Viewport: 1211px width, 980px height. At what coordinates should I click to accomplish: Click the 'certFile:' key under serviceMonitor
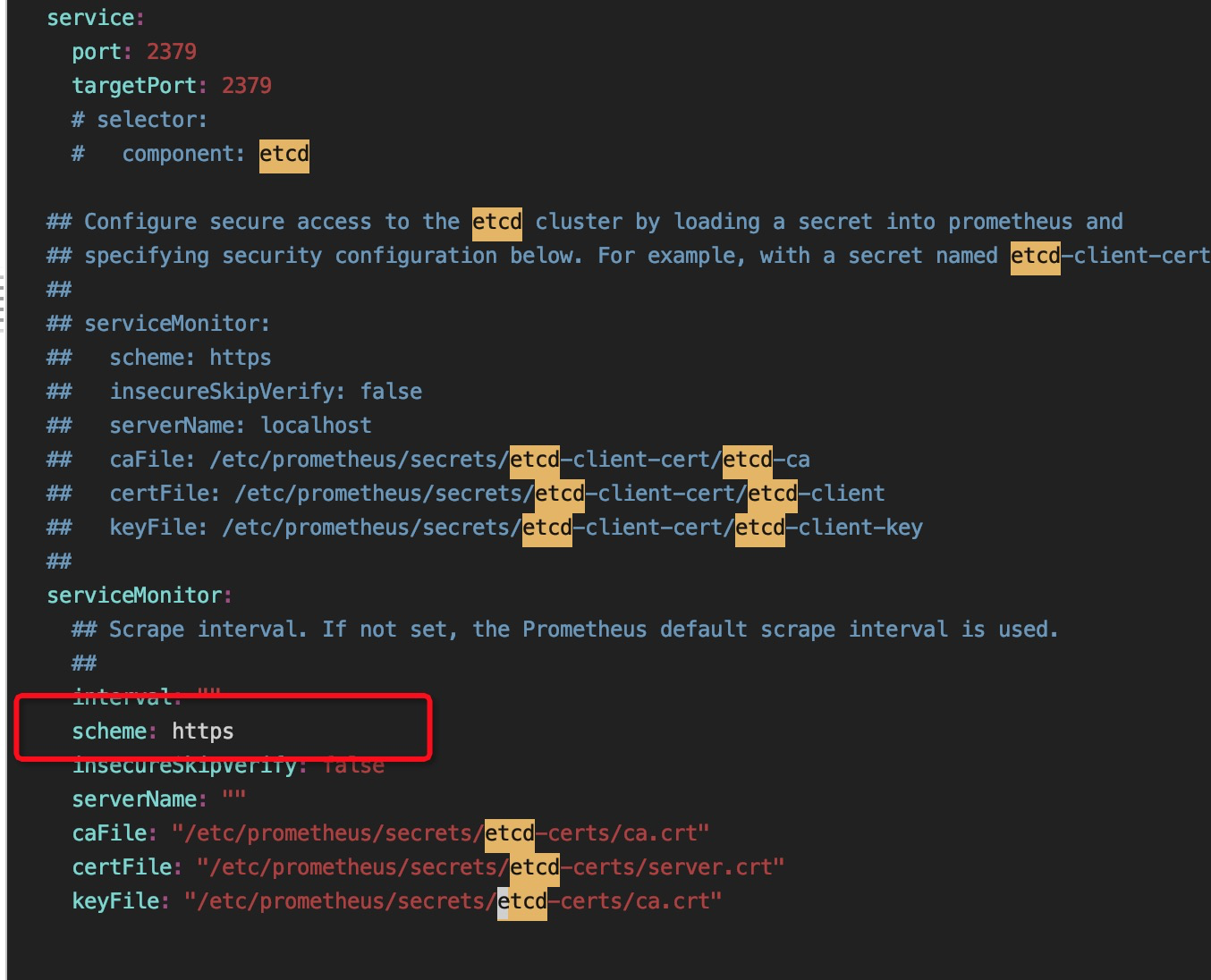tap(127, 867)
